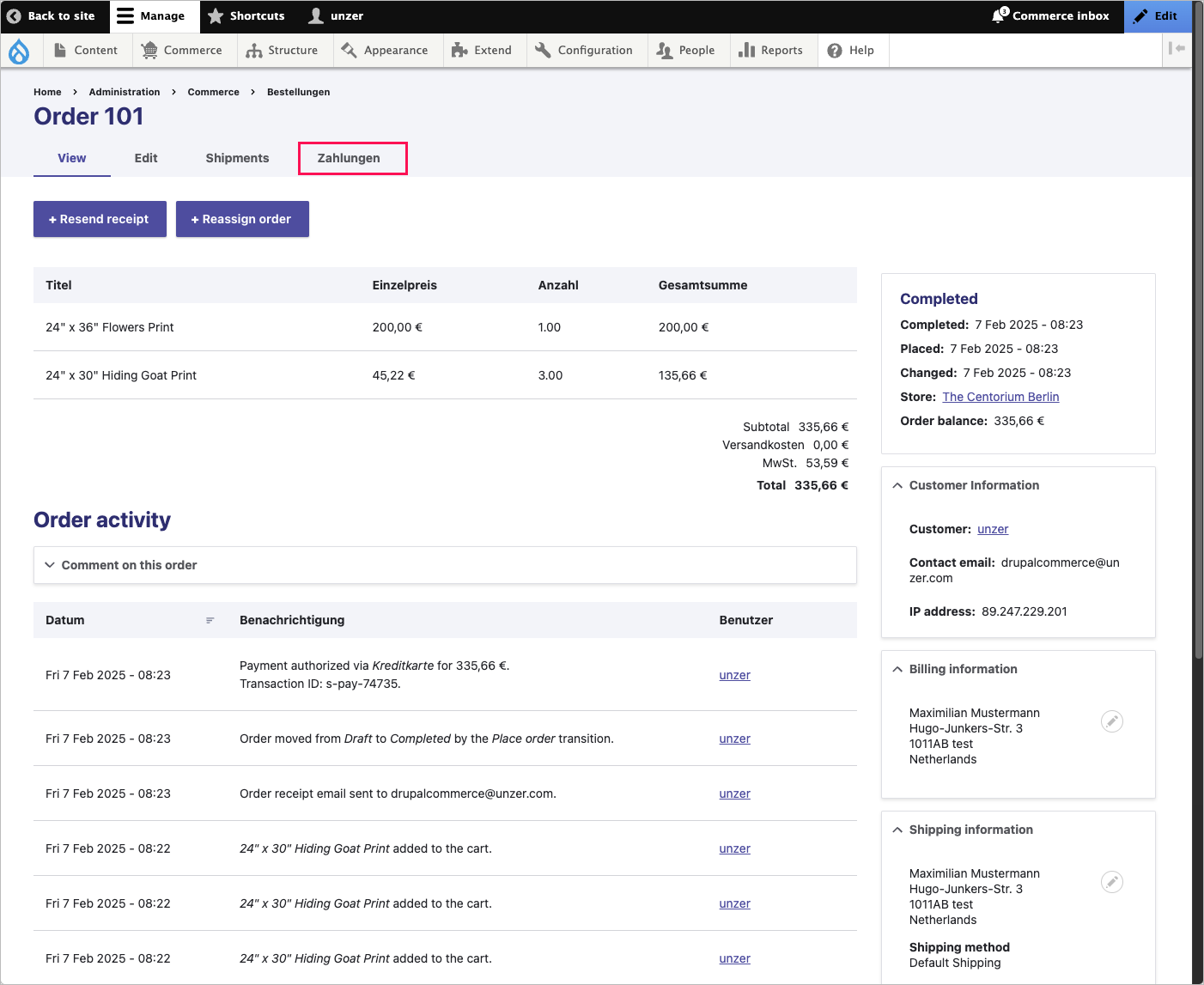
Task: Click the Drupal drop logo icon
Action: (x=19, y=52)
